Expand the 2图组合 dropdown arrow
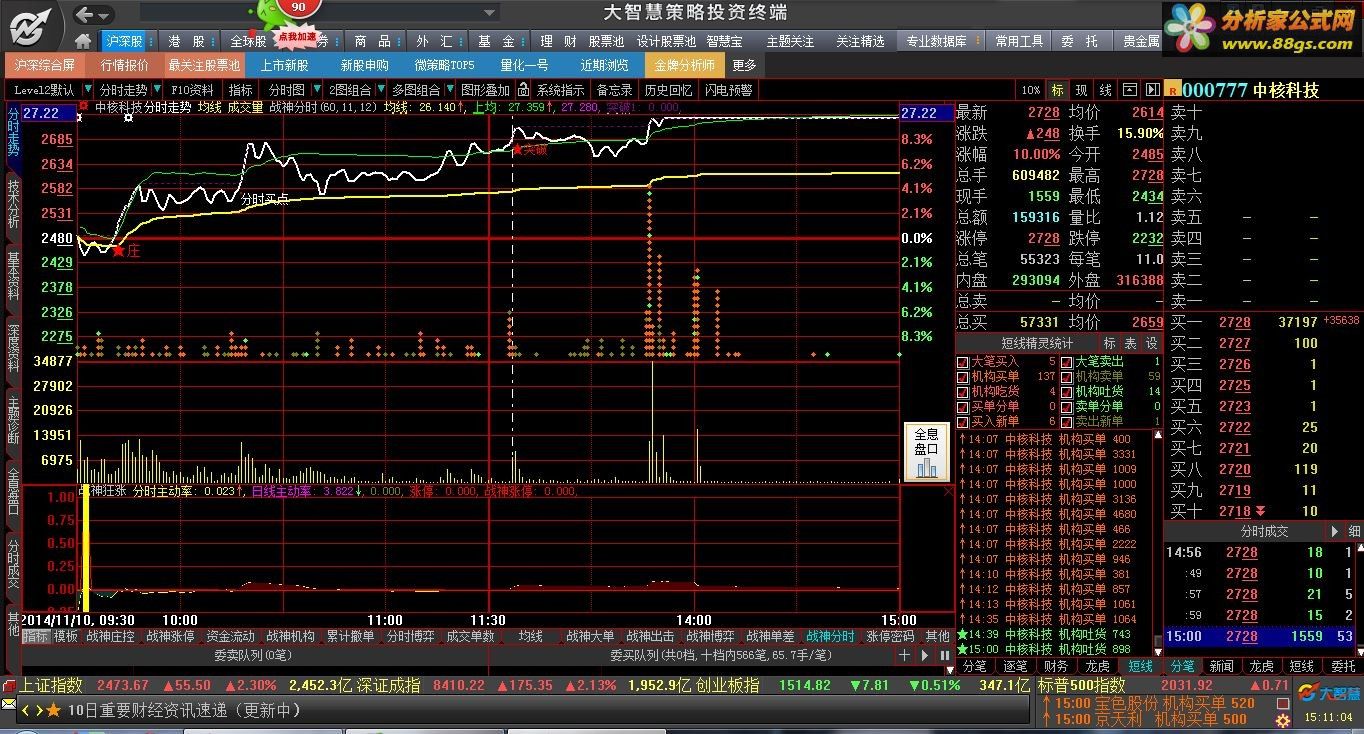 [x=379, y=90]
